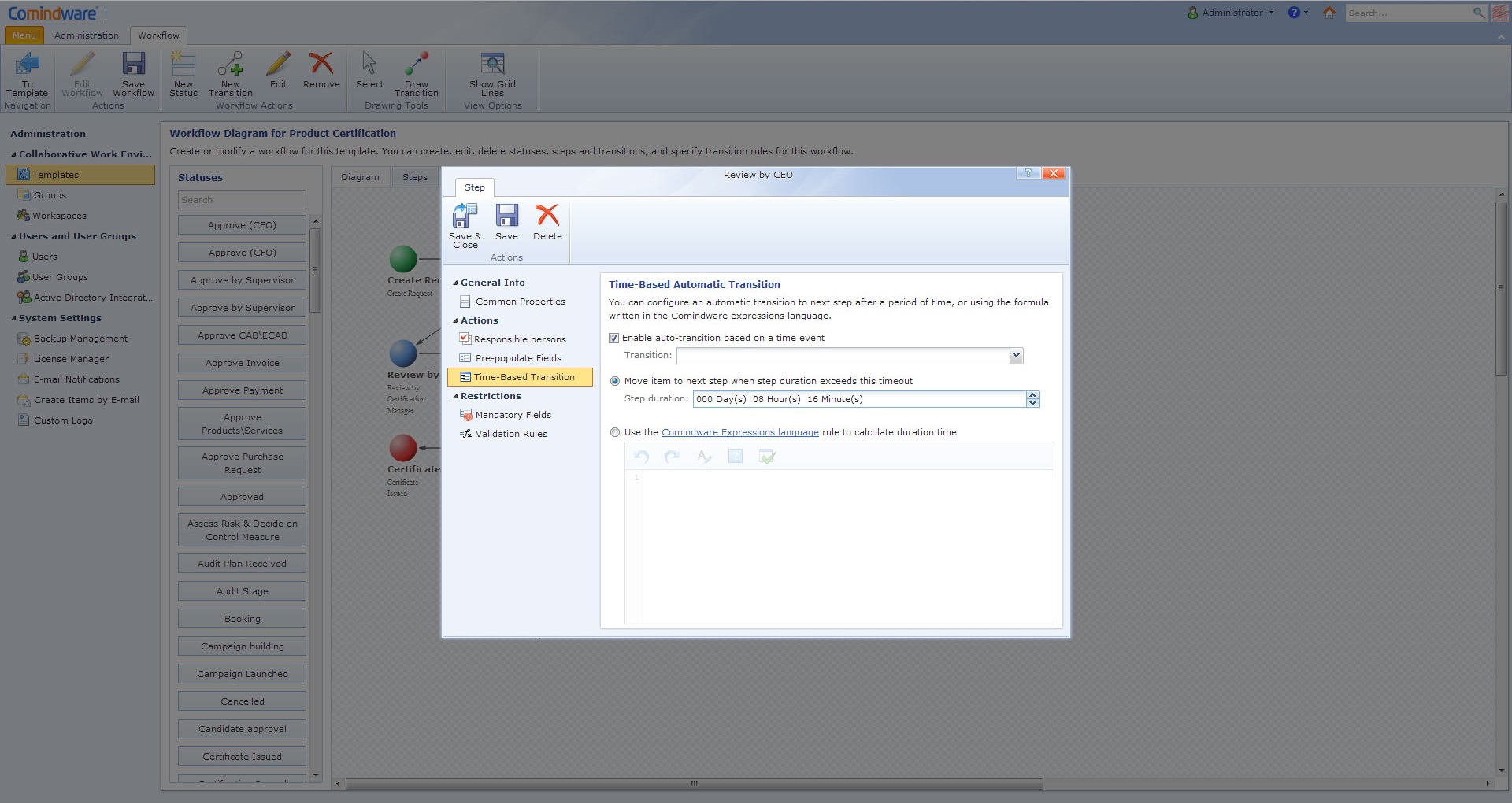
Task: Select the step duration timeout radio option
Action: [615, 381]
